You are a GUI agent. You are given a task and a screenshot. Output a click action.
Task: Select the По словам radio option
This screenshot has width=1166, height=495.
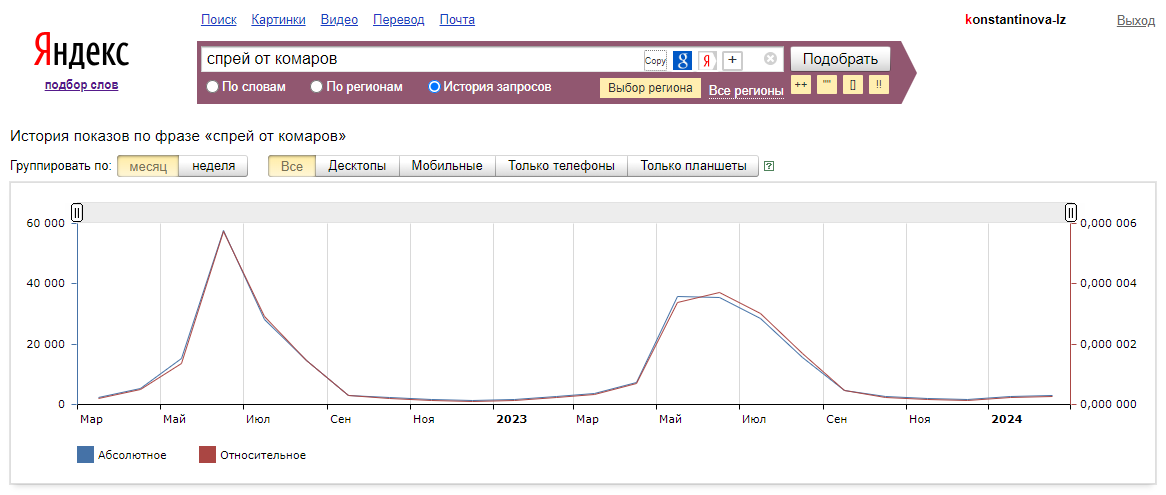point(213,87)
